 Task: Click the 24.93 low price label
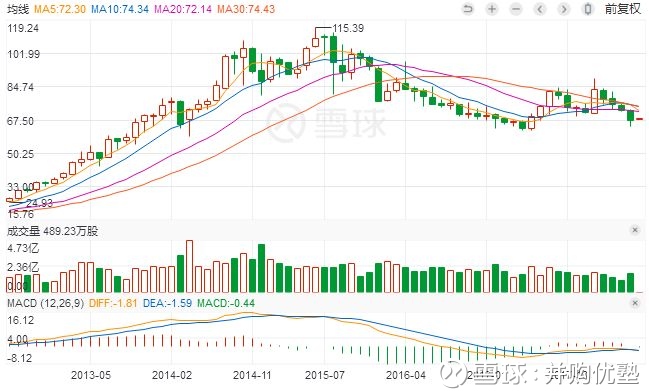tap(39, 203)
